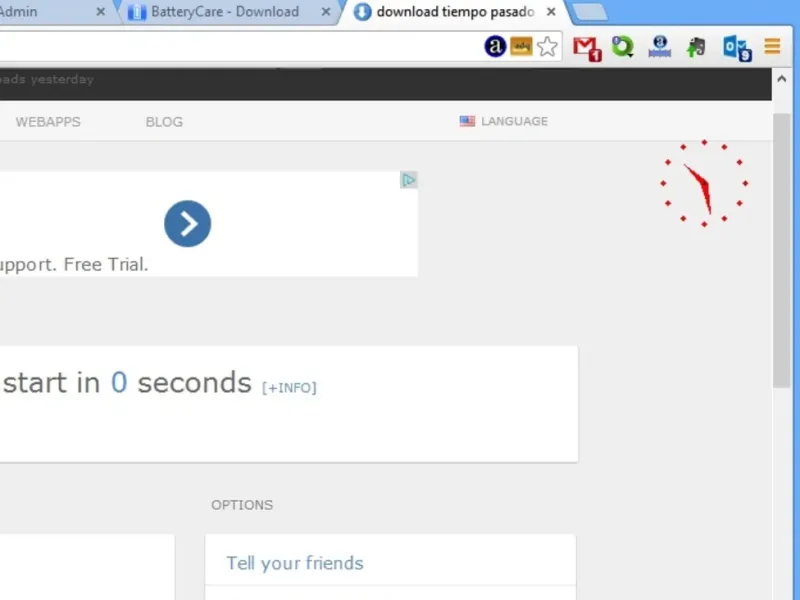Switch to the BatteryCare - Download tab
Viewport: 800px width, 600px height.
[x=224, y=12]
